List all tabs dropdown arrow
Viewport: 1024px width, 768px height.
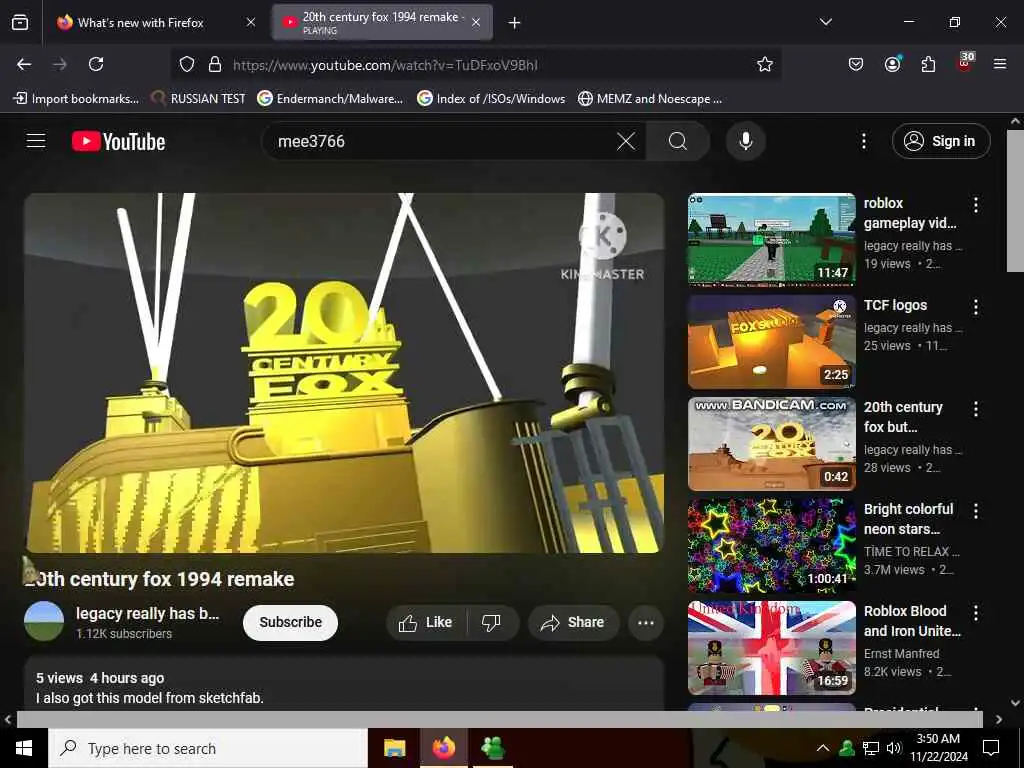(x=825, y=22)
